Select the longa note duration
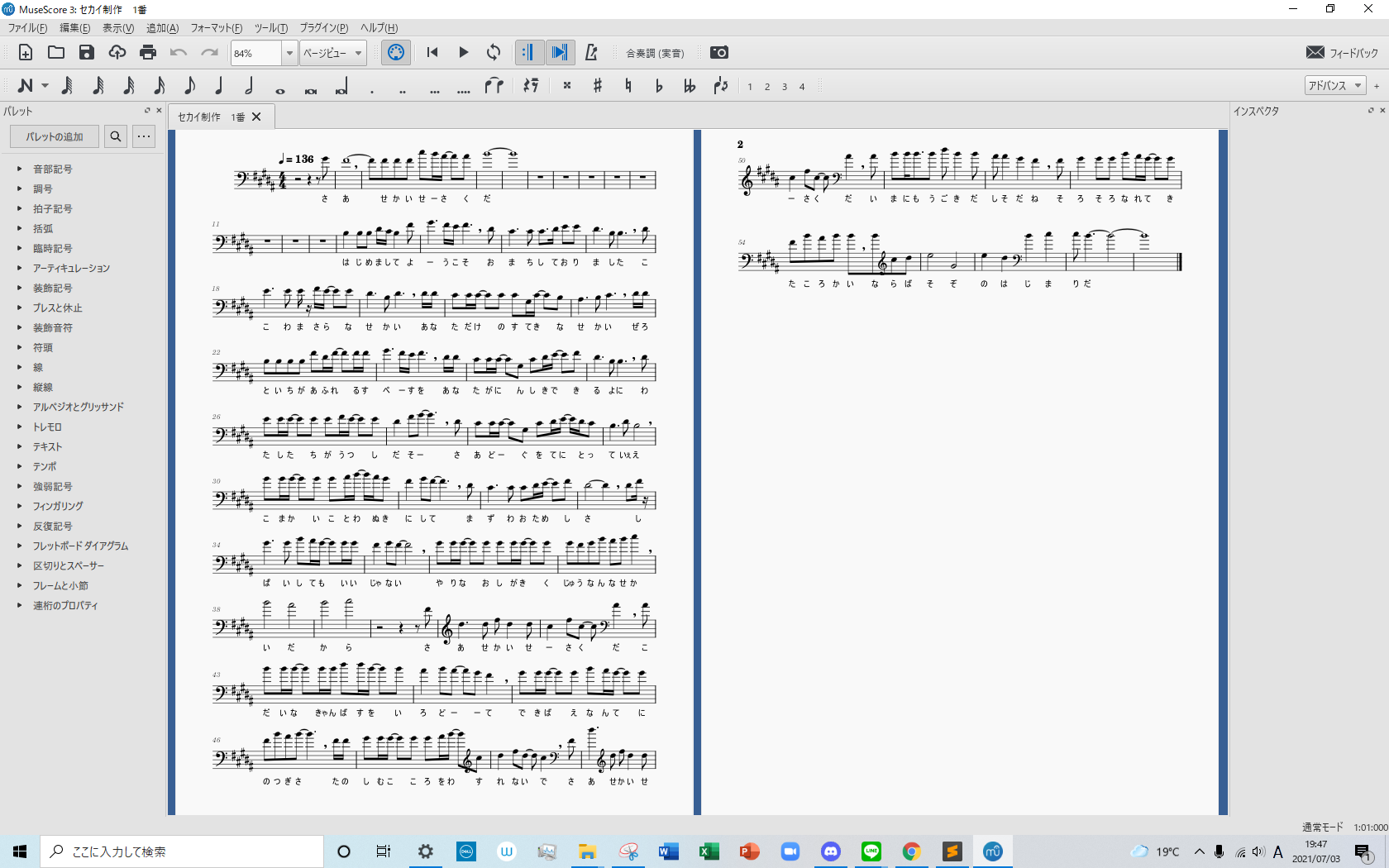This screenshot has width=1389, height=868. click(341, 87)
